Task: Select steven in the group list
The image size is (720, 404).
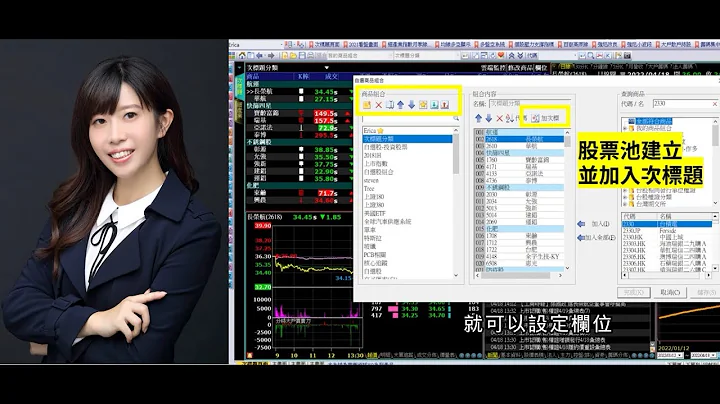Action: pyautogui.click(x=407, y=180)
